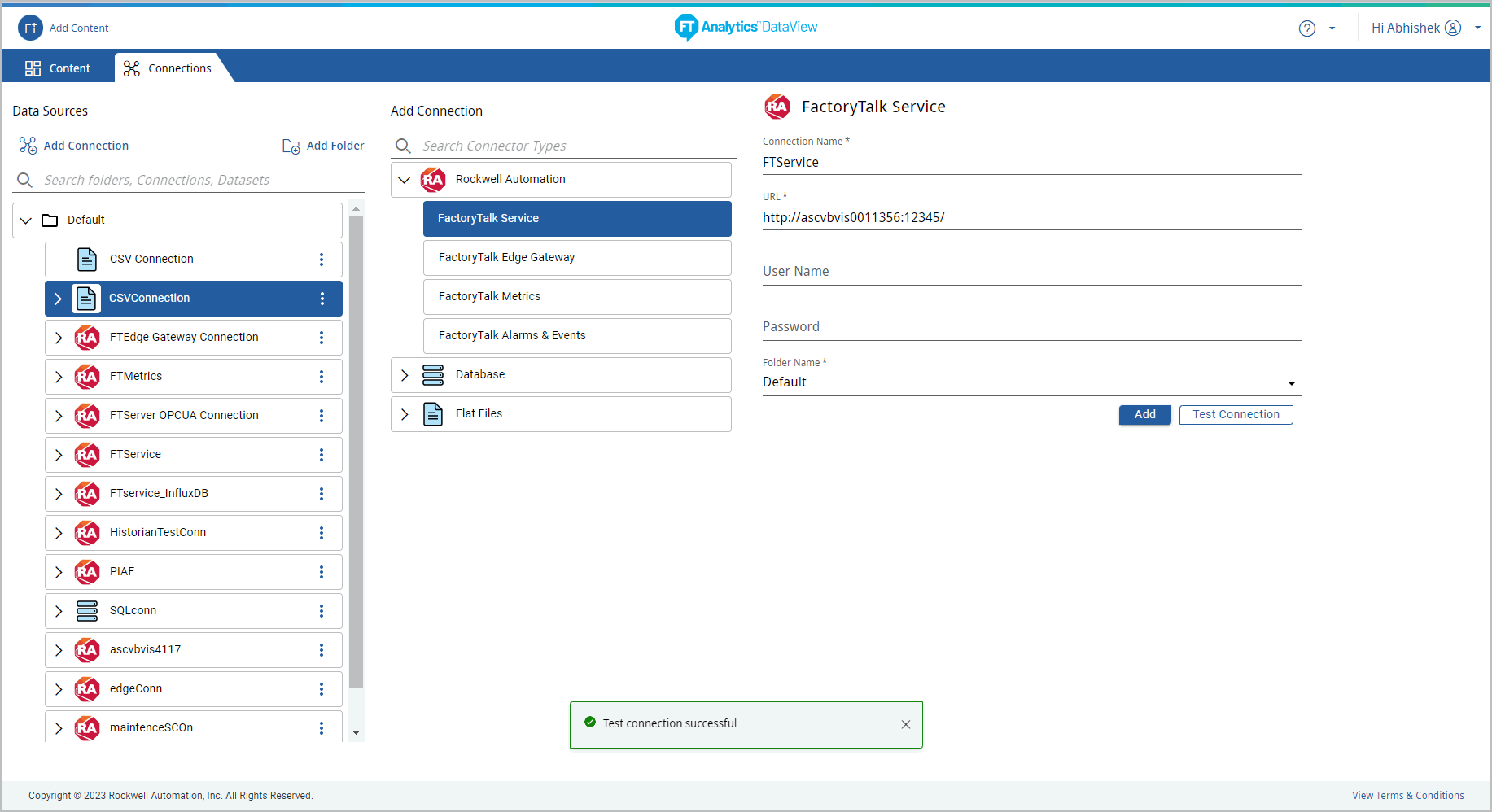The image size is (1492, 812).
Task: Open the FTEdge Gateway Connection options menu
Action: pyautogui.click(x=322, y=337)
